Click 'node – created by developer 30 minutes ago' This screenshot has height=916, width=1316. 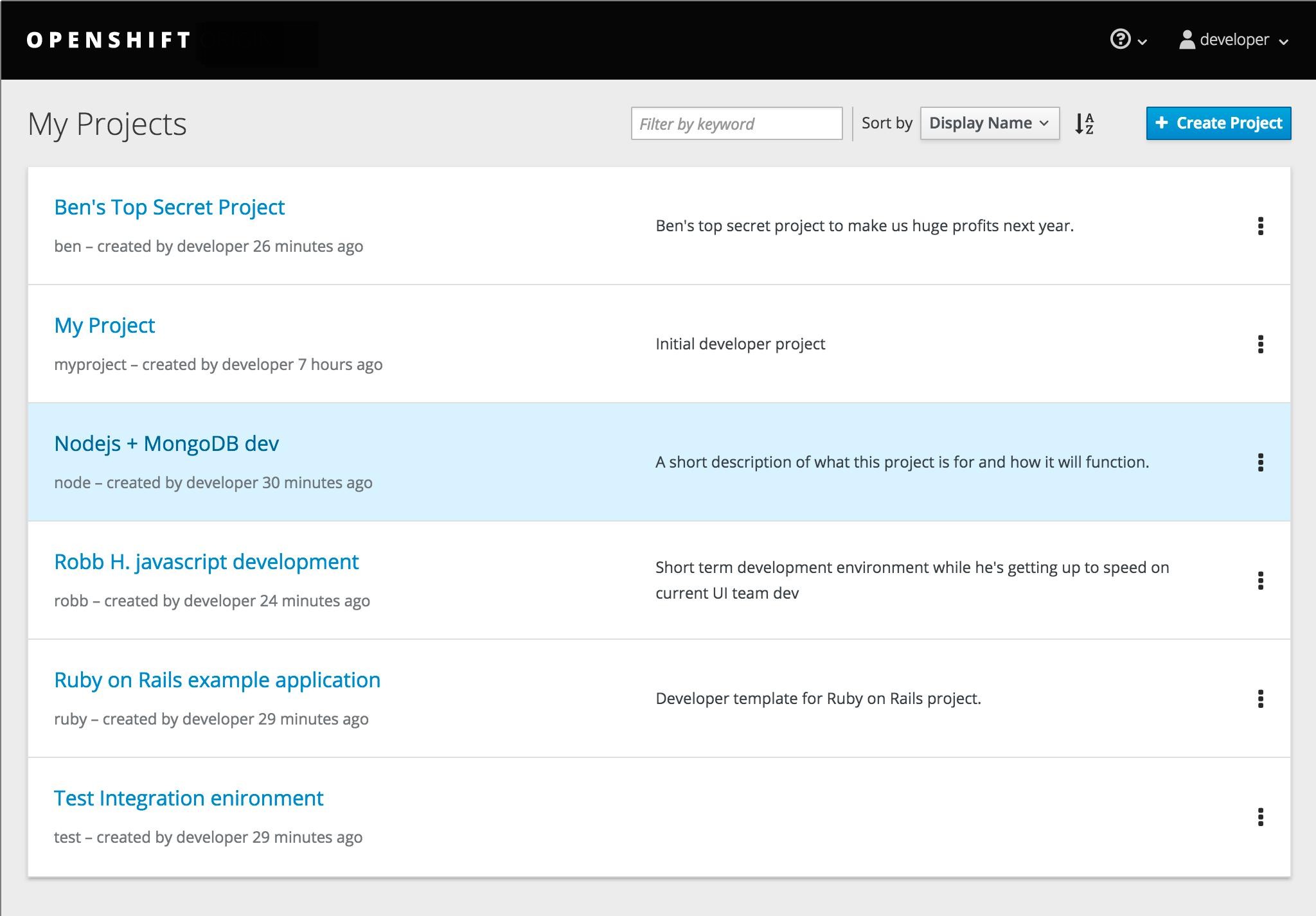point(213,483)
